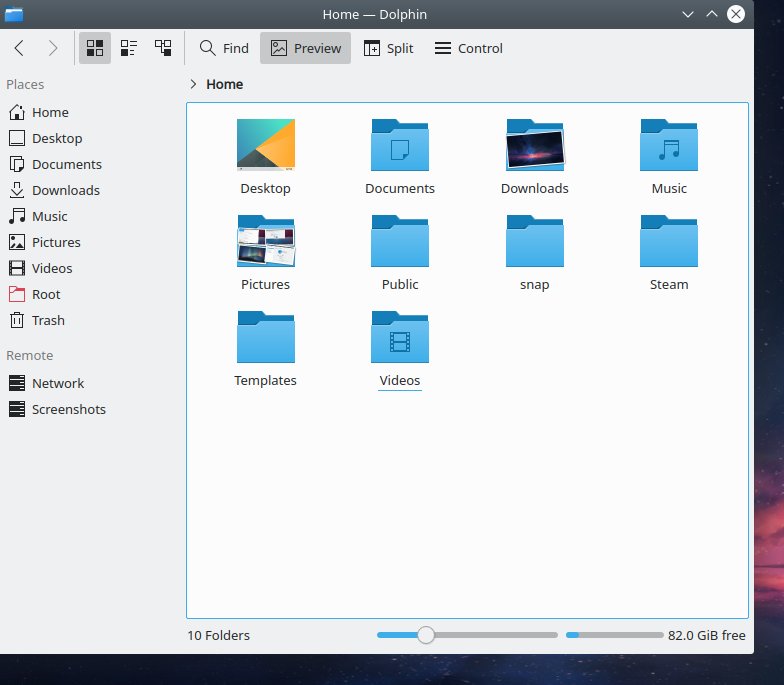Expand the breadcrumb arrow before Home

pos(193,84)
